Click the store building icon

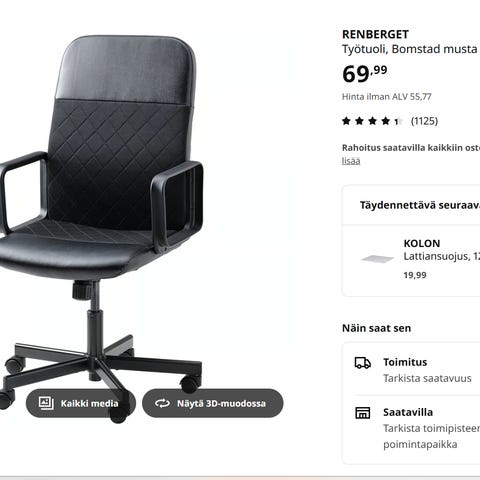tap(363, 413)
